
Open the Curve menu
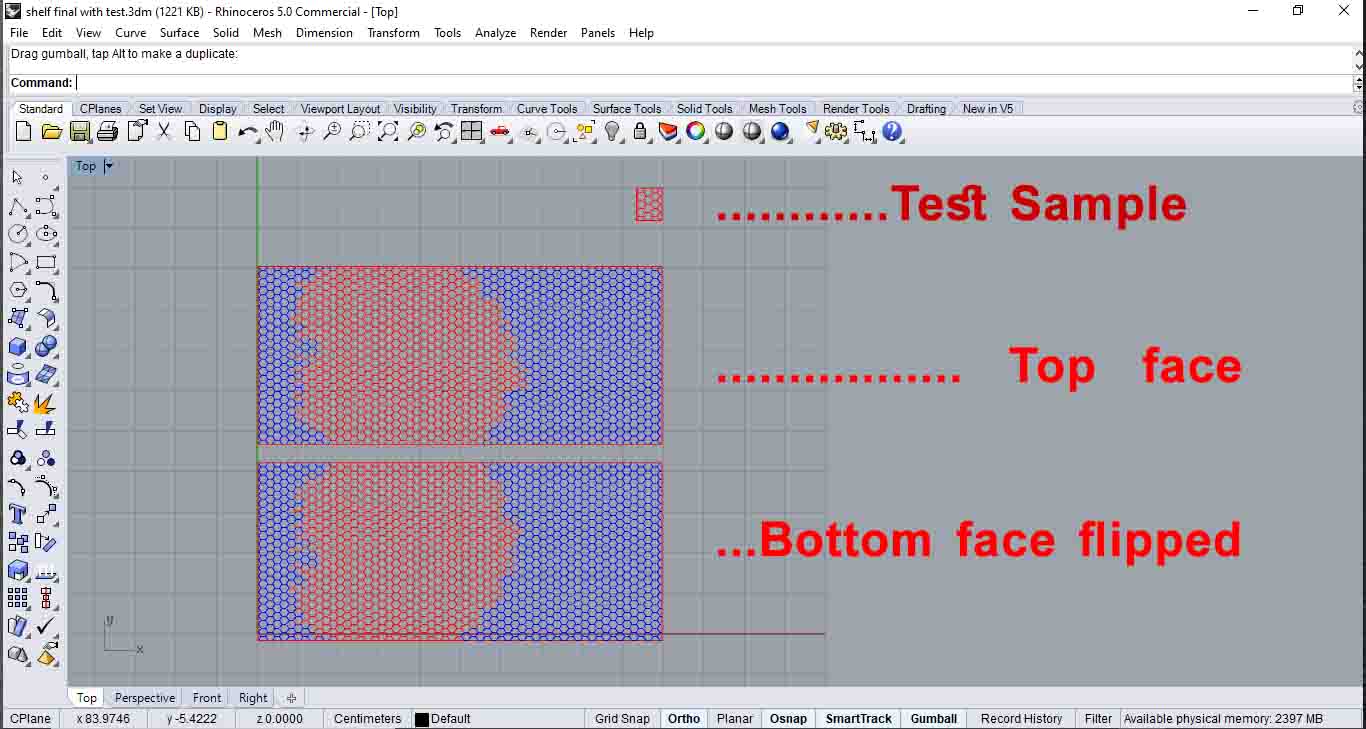pyautogui.click(x=130, y=32)
